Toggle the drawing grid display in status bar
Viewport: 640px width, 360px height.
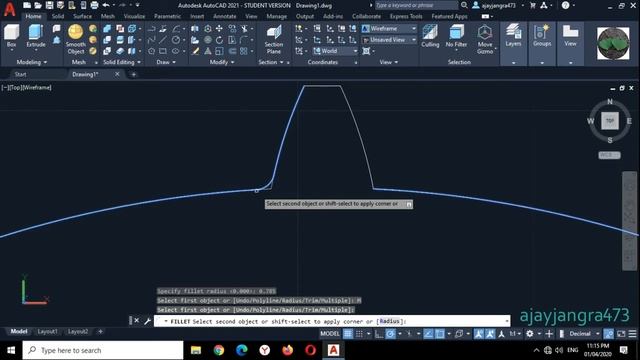pyautogui.click(x=348, y=334)
